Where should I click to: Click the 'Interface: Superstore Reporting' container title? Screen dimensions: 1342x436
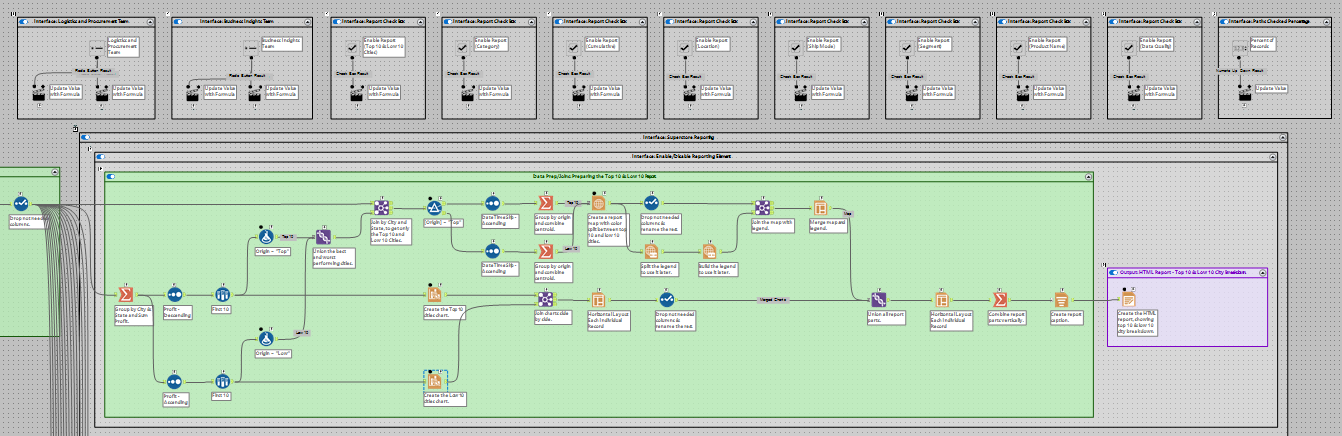point(679,137)
